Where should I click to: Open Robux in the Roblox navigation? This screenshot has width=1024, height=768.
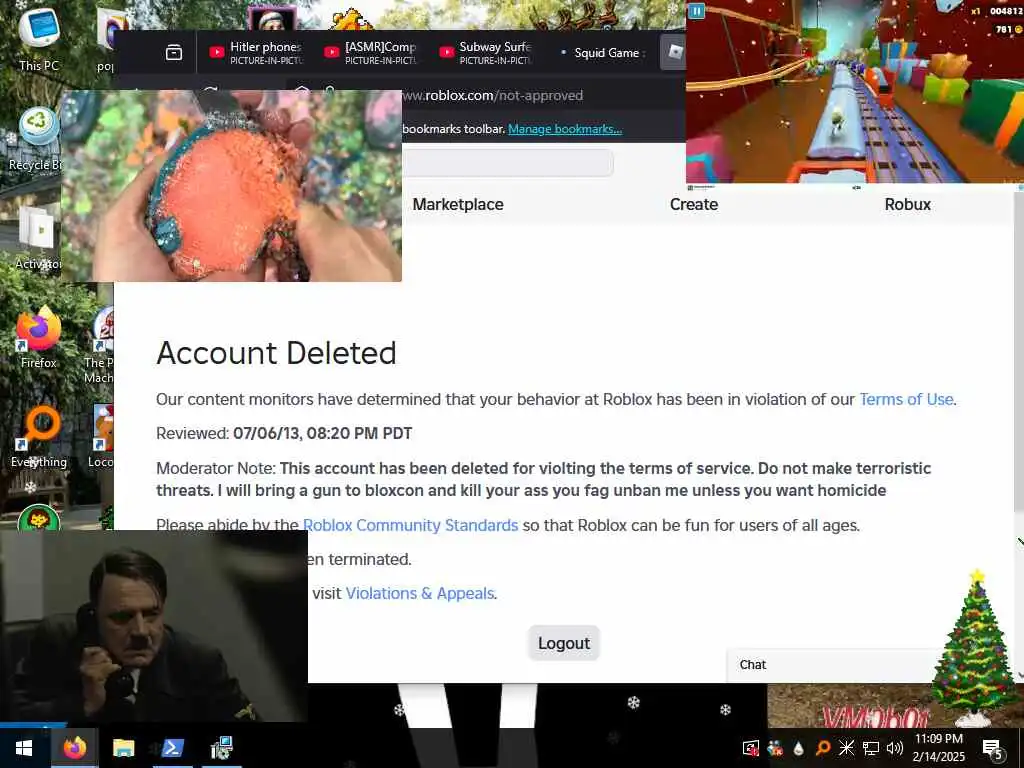pos(907,204)
